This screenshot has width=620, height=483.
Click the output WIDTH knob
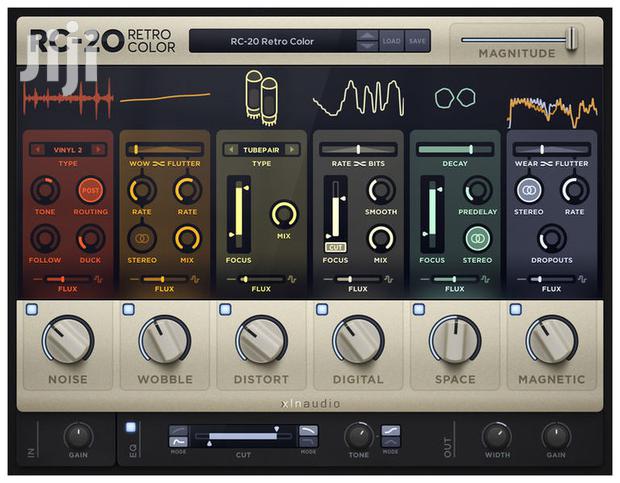497,436
